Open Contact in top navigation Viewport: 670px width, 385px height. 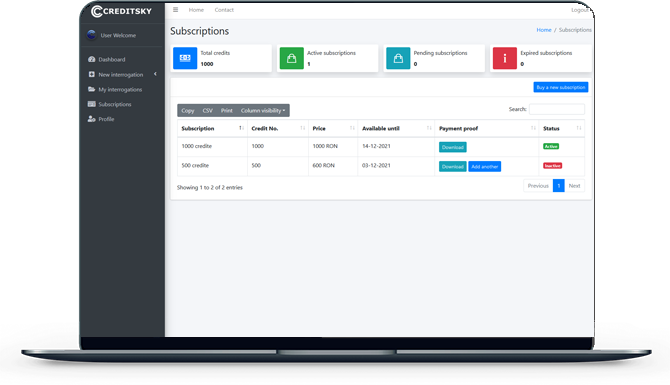(x=224, y=10)
